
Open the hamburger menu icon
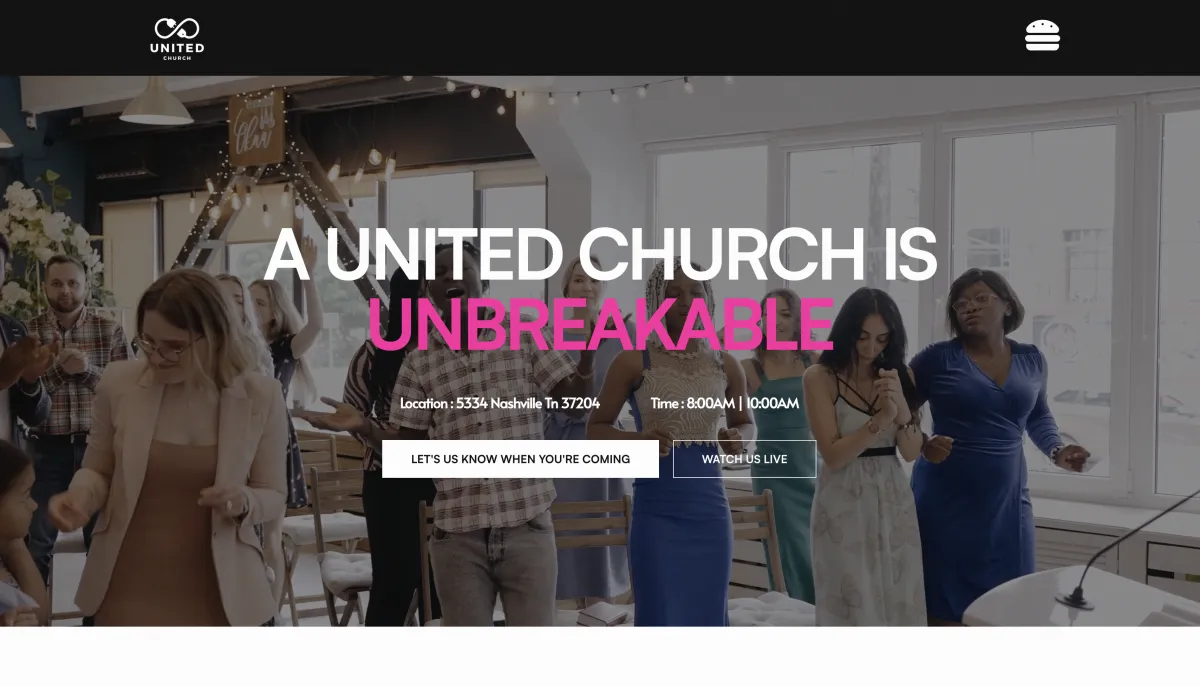[x=1042, y=36]
